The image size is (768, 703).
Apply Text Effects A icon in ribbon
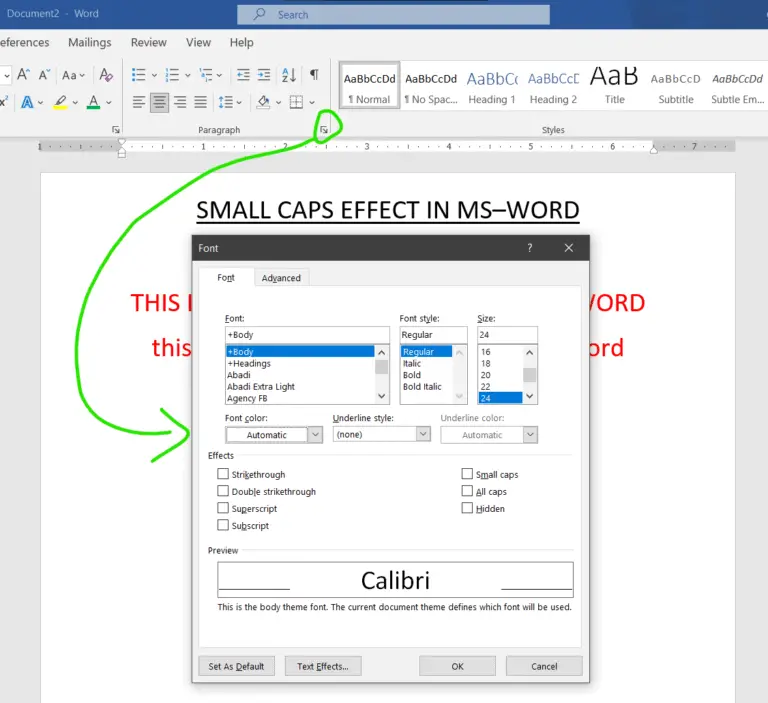pyautogui.click(x=27, y=102)
